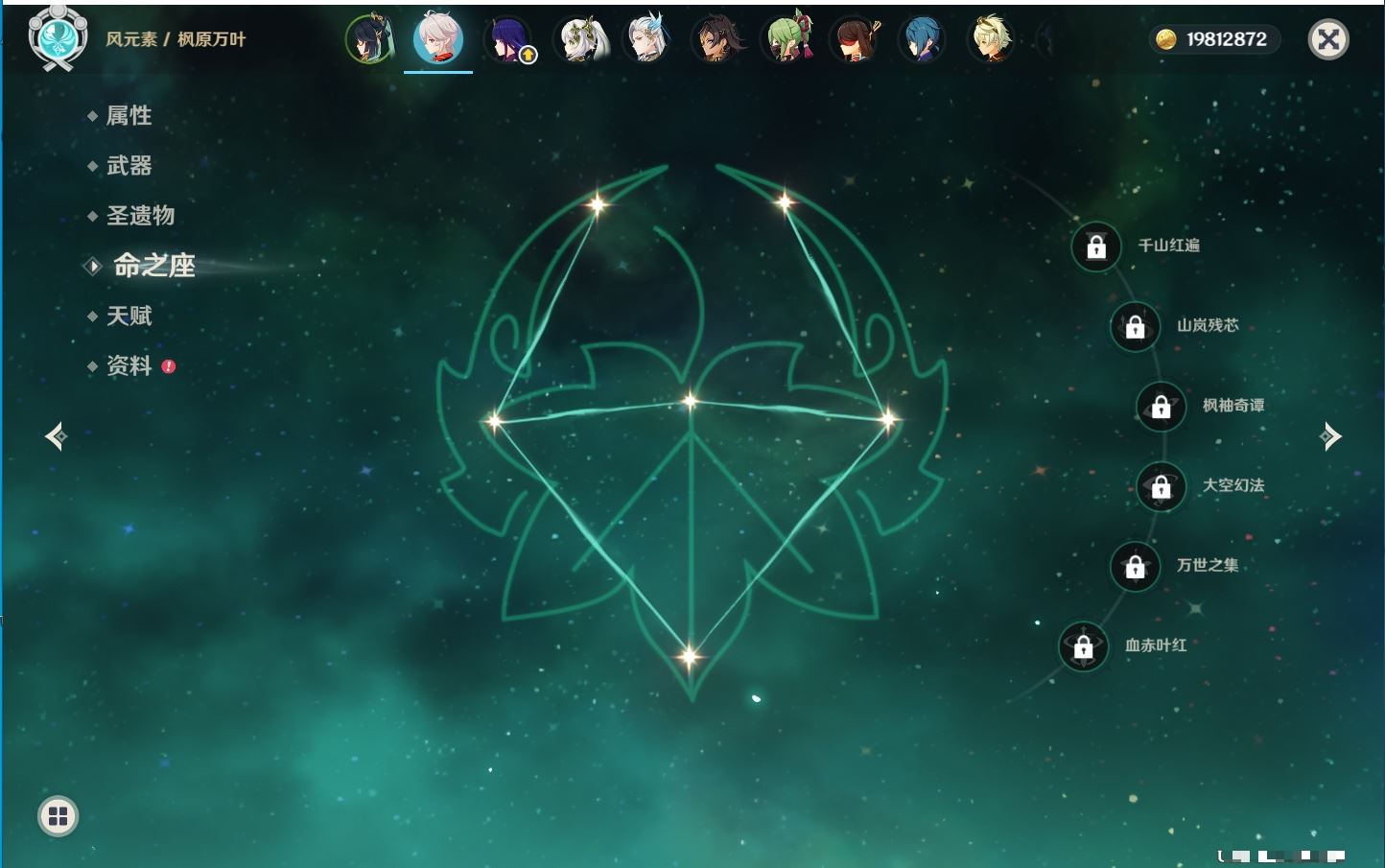Click the 血赤叶红 label text
The image size is (1385, 868).
click(1156, 645)
